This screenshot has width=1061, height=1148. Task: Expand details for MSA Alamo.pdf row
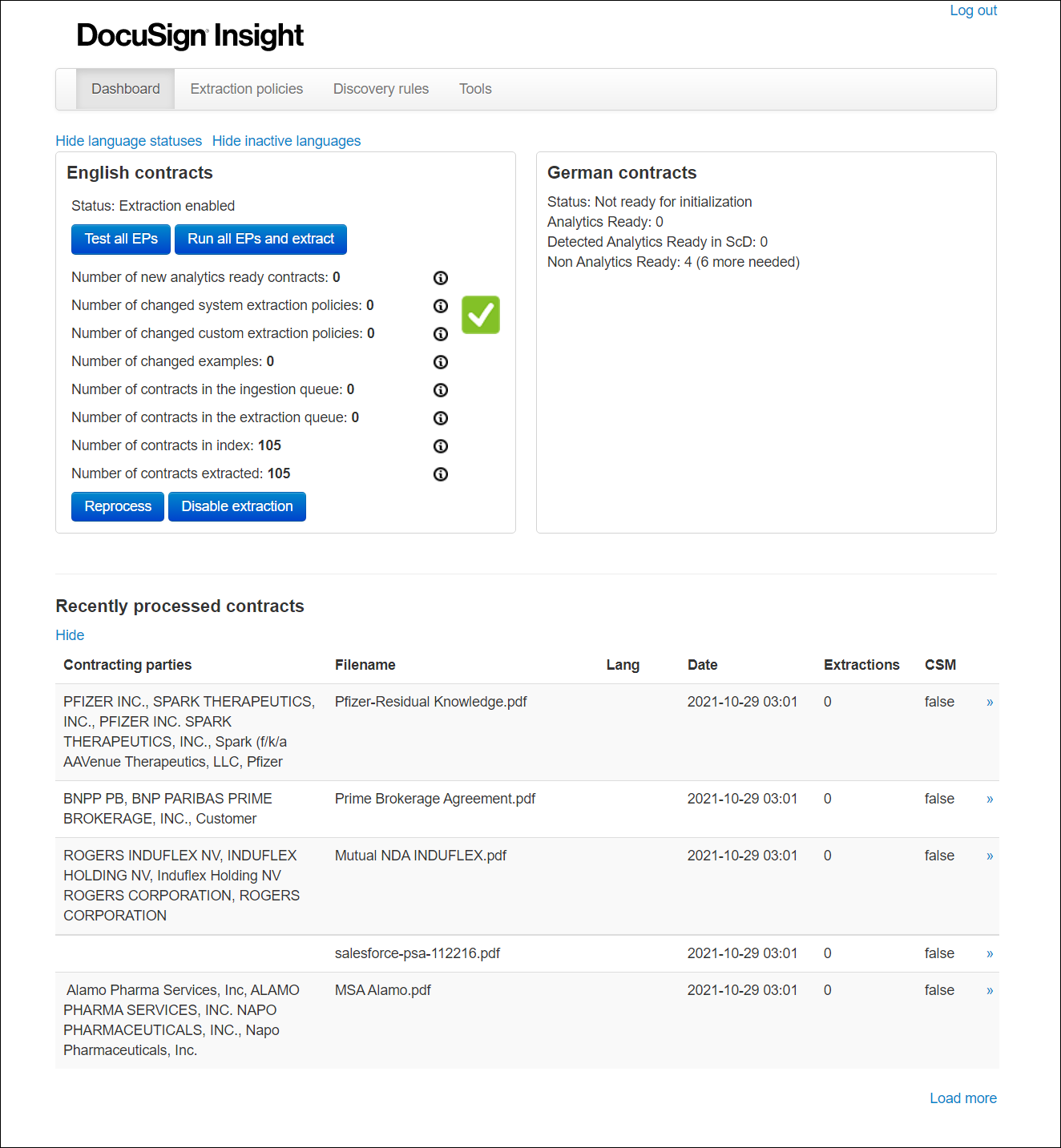click(x=989, y=990)
